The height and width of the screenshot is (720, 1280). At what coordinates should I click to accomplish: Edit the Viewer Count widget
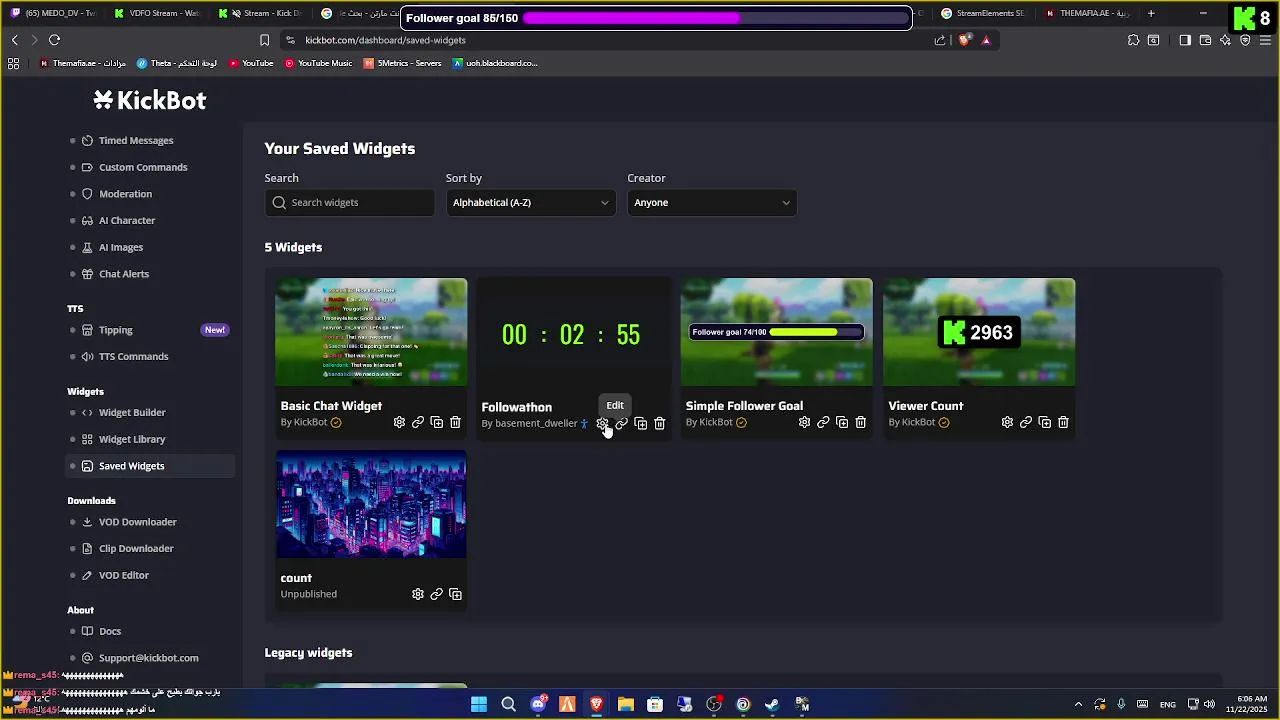pos(1007,422)
